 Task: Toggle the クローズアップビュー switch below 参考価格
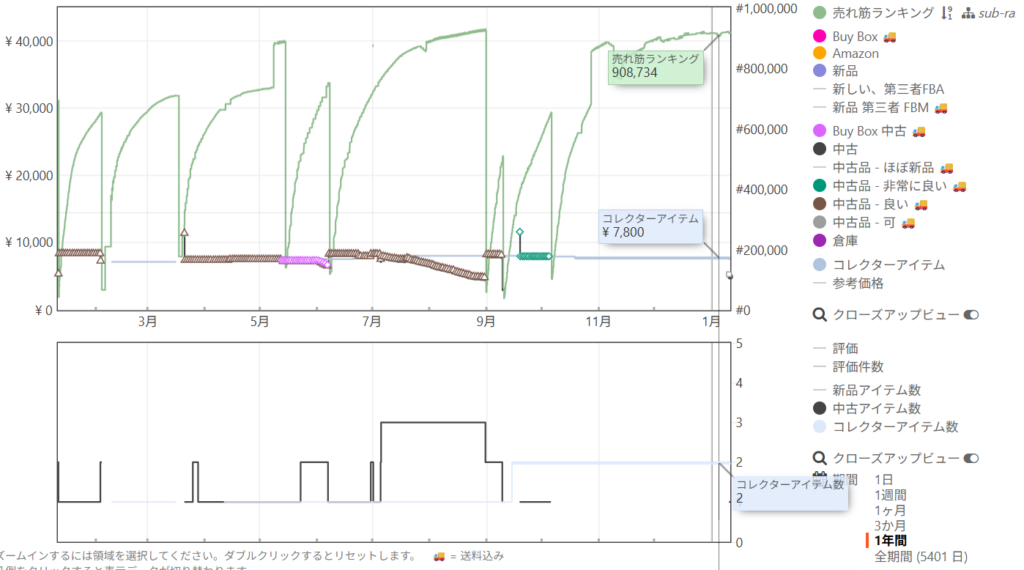tap(971, 315)
